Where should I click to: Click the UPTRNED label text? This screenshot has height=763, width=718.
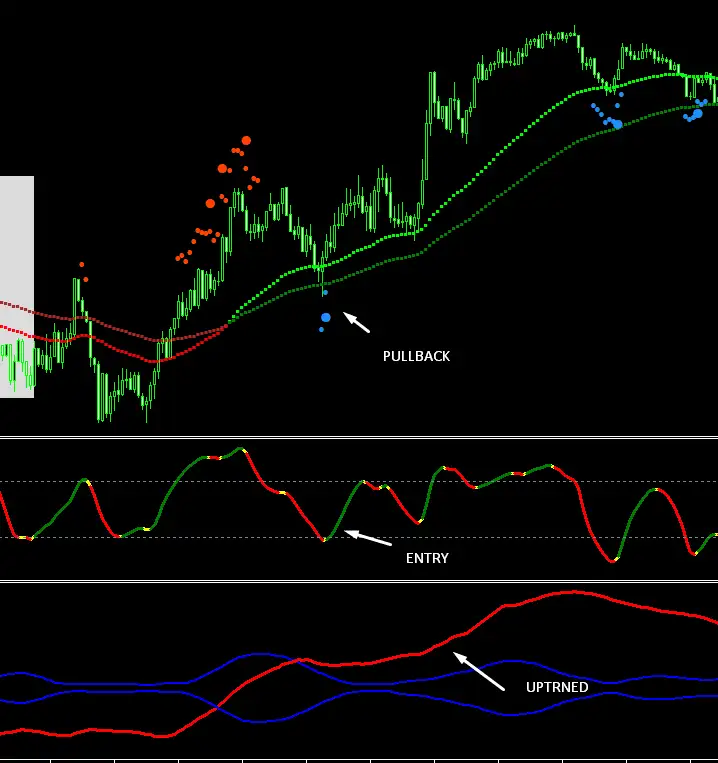tap(557, 687)
